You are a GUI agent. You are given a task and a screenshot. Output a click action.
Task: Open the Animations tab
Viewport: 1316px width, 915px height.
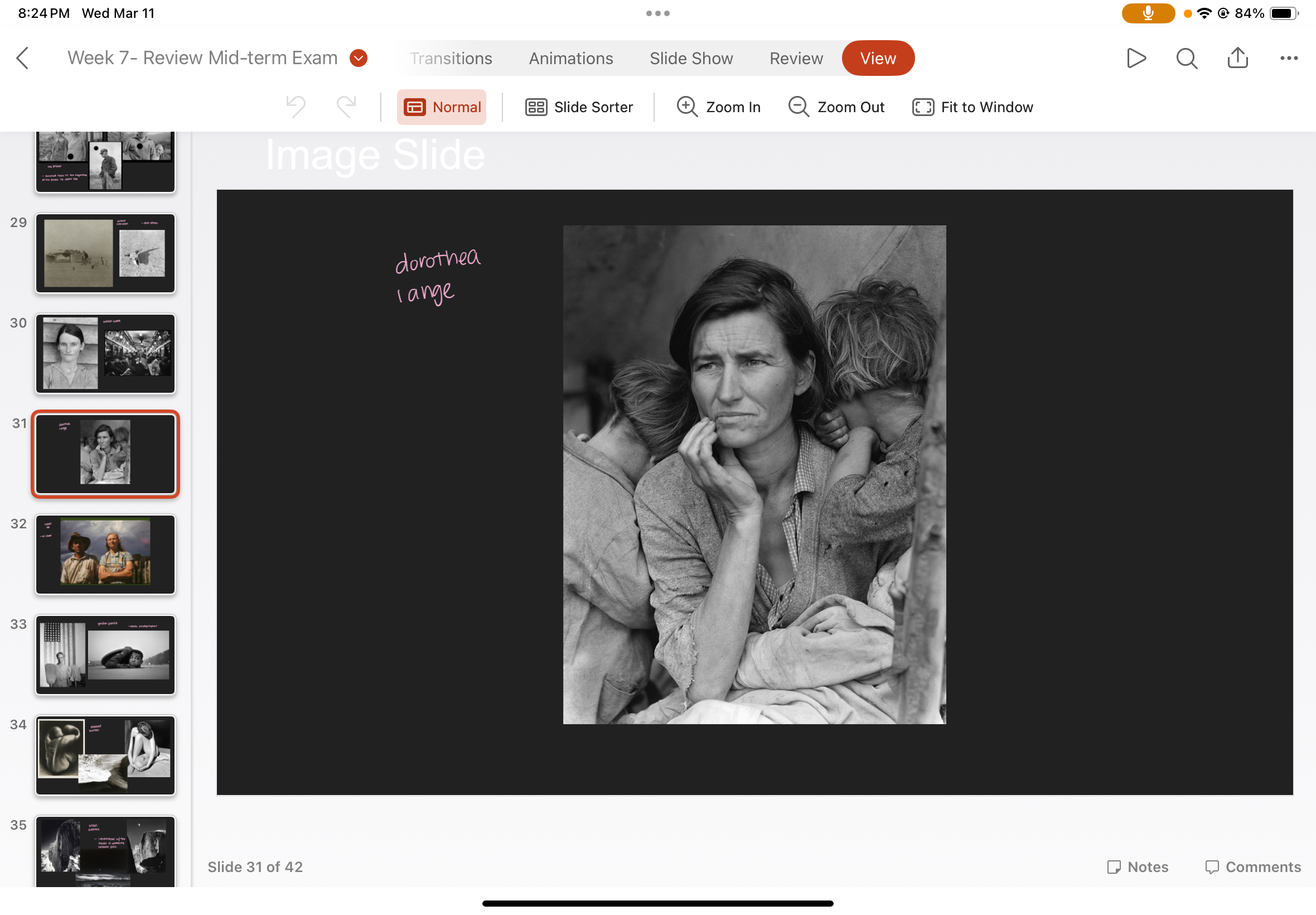point(570,58)
